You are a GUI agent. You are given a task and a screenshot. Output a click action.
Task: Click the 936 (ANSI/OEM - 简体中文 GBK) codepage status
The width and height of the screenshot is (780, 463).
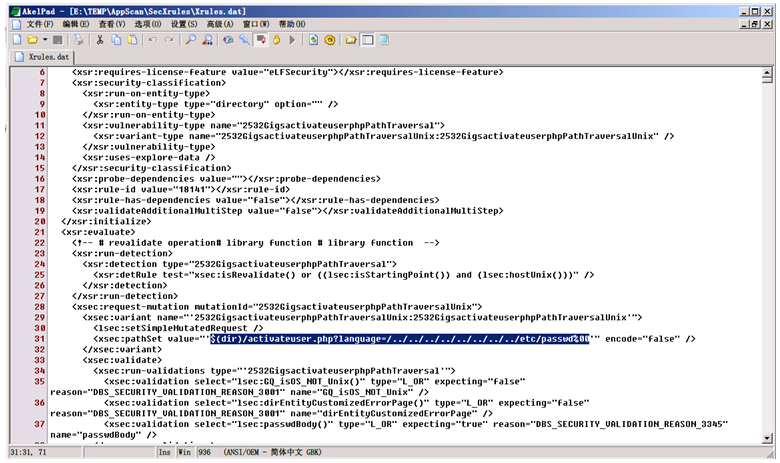(x=259, y=452)
